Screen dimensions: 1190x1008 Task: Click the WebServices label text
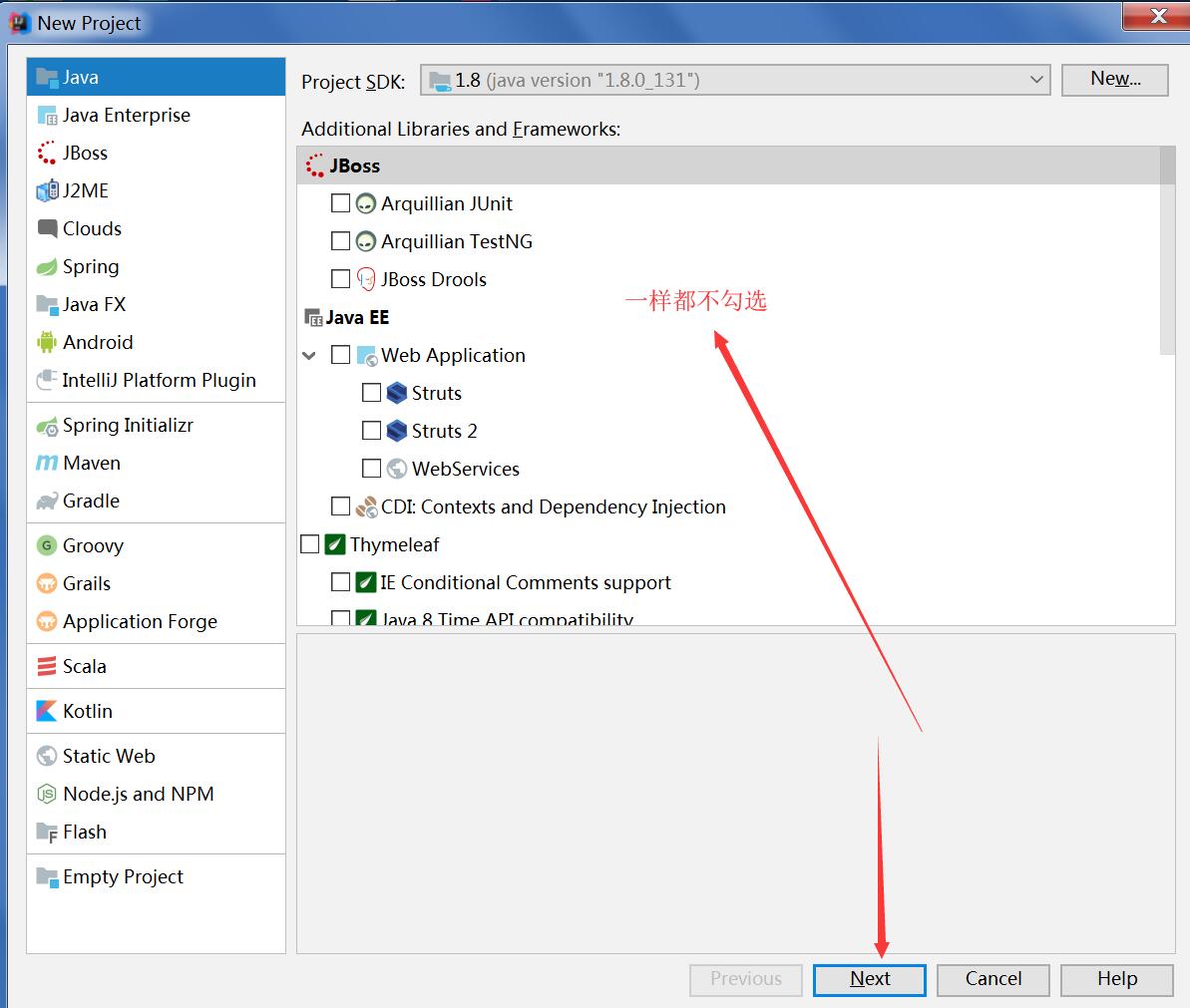pos(465,469)
